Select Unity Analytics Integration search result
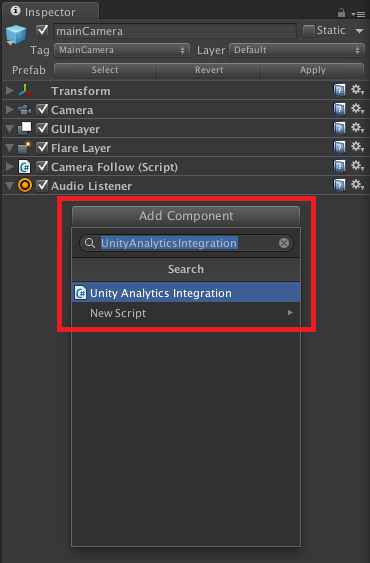Viewport: 370px width, 563px height. 186,293
